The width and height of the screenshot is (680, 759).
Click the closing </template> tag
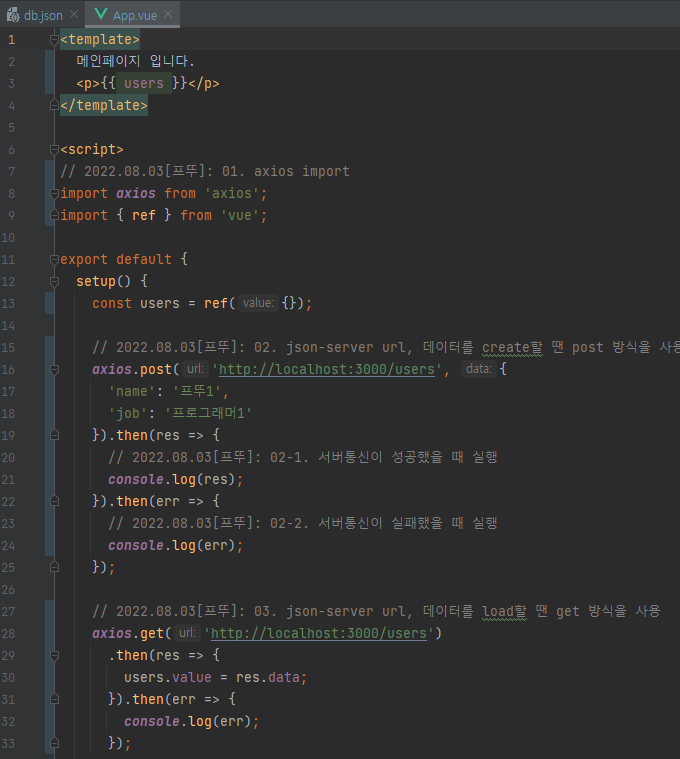tap(104, 105)
